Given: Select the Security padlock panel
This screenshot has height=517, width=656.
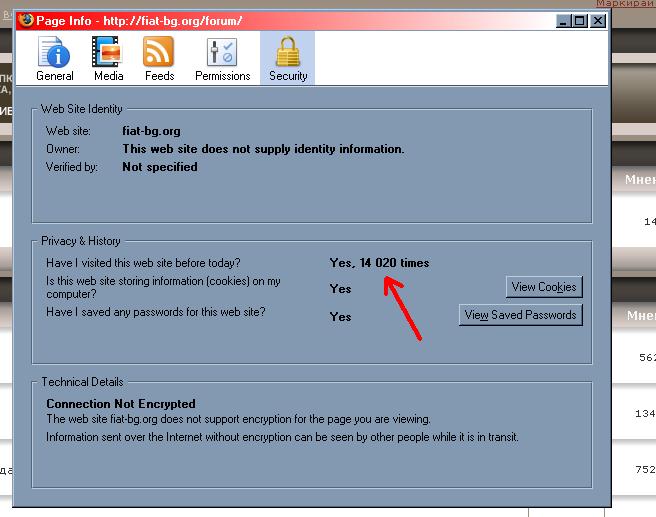Looking at the screenshot, I should click(x=288, y=58).
